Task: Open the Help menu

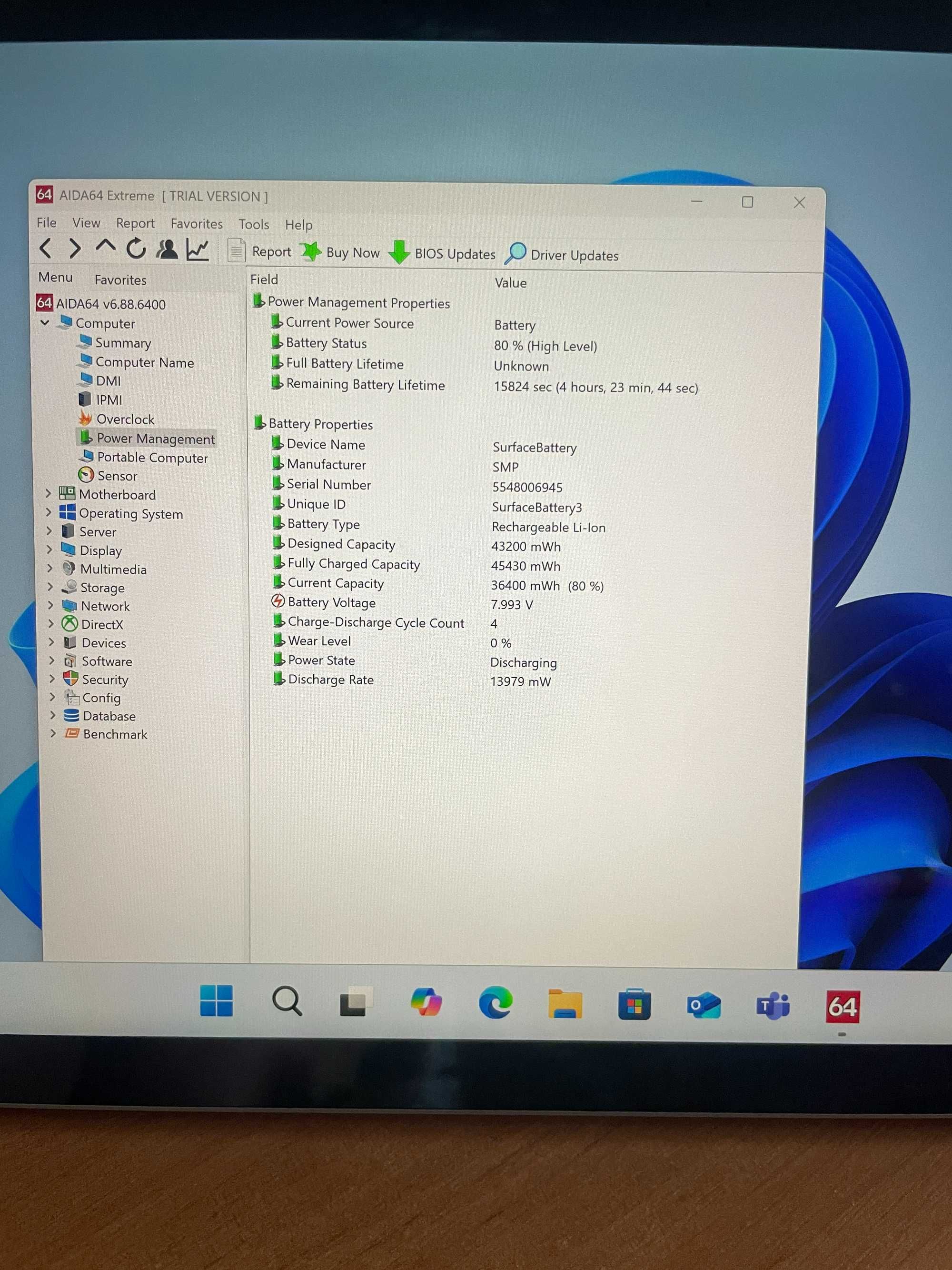Action: click(x=298, y=225)
